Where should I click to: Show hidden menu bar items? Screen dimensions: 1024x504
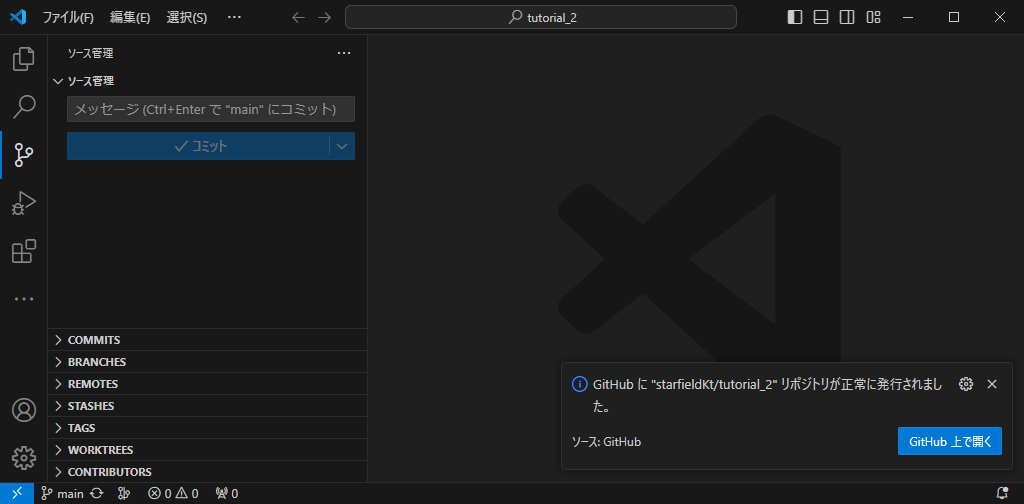234,18
